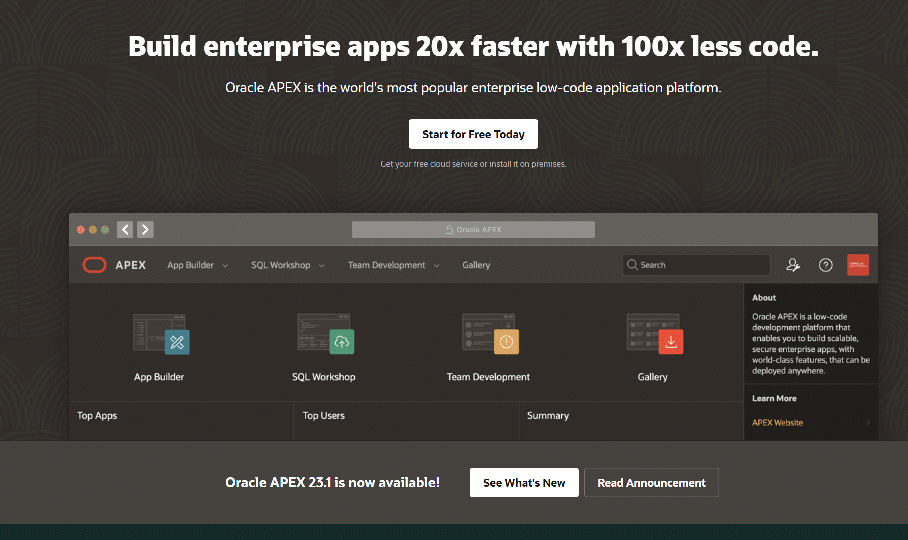The height and width of the screenshot is (540, 908).
Task: Expand the SQL Workshop menu dropdown
Action: [x=287, y=265]
